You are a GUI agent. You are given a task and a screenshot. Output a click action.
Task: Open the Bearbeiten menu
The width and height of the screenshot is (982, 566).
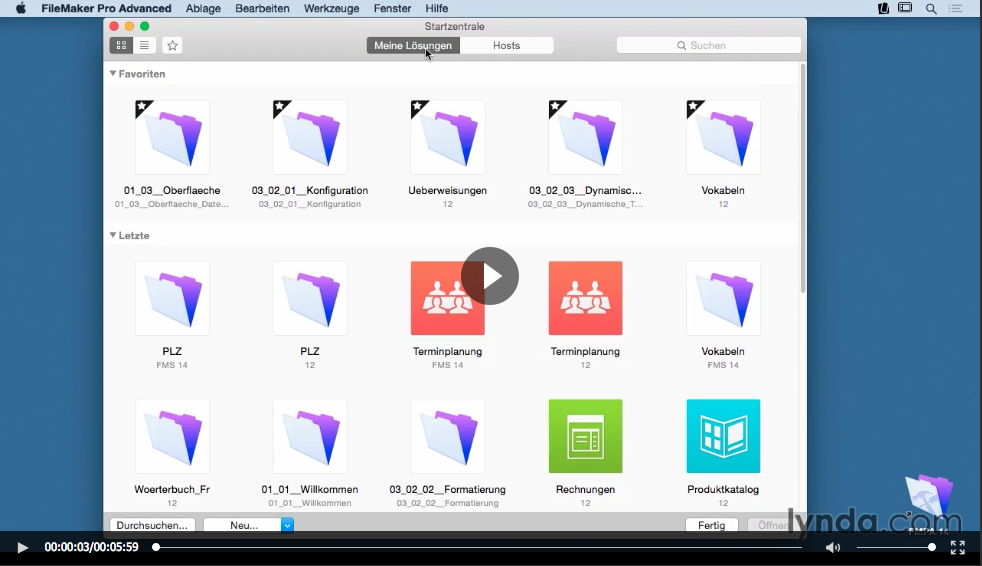click(262, 8)
